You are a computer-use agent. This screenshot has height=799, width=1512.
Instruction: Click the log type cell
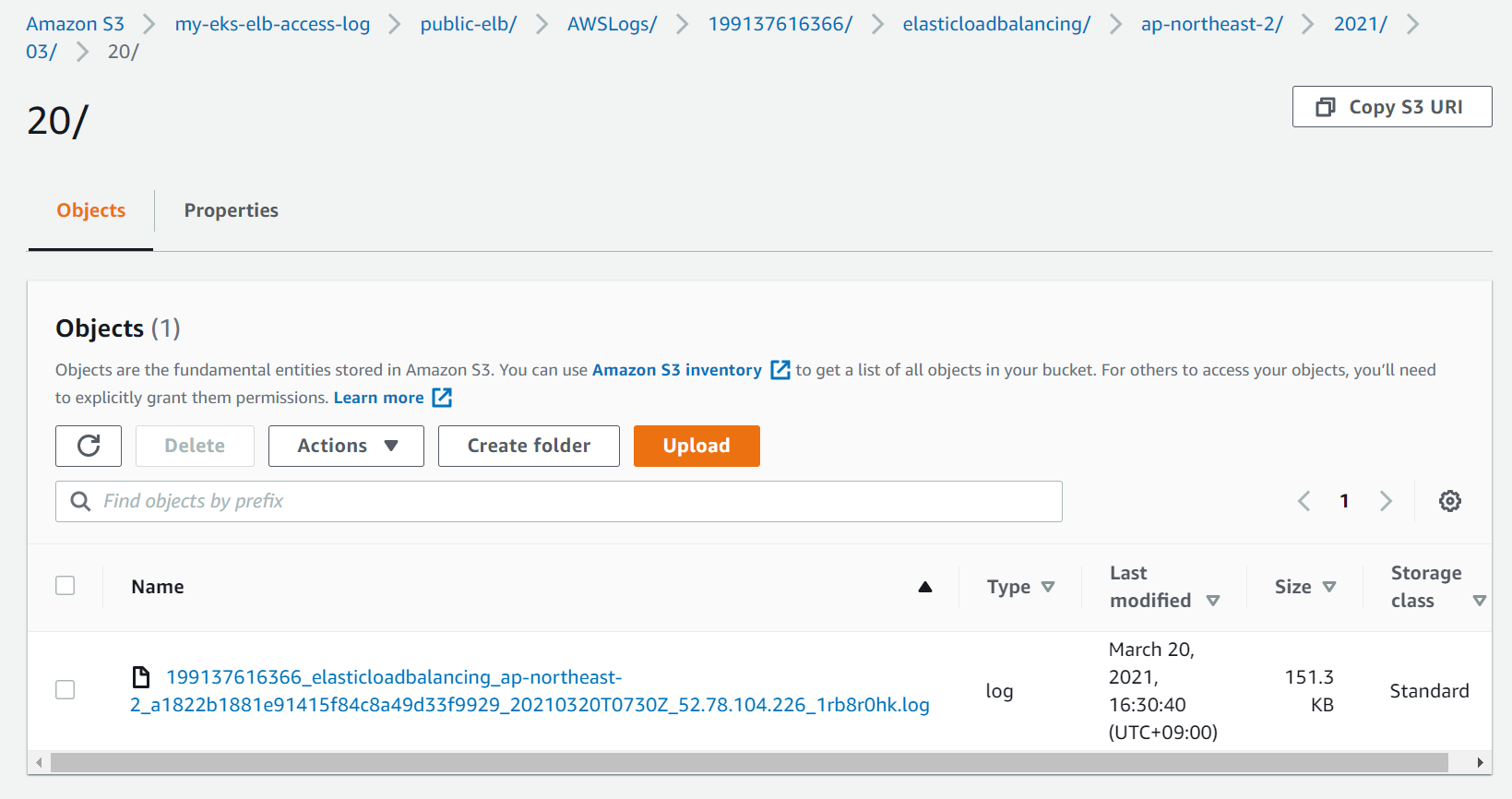(x=999, y=691)
